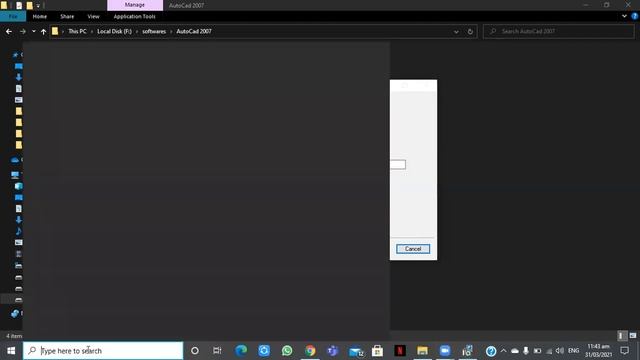
Task: Open the View ribbon tab
Action: [x=93, y=16]
